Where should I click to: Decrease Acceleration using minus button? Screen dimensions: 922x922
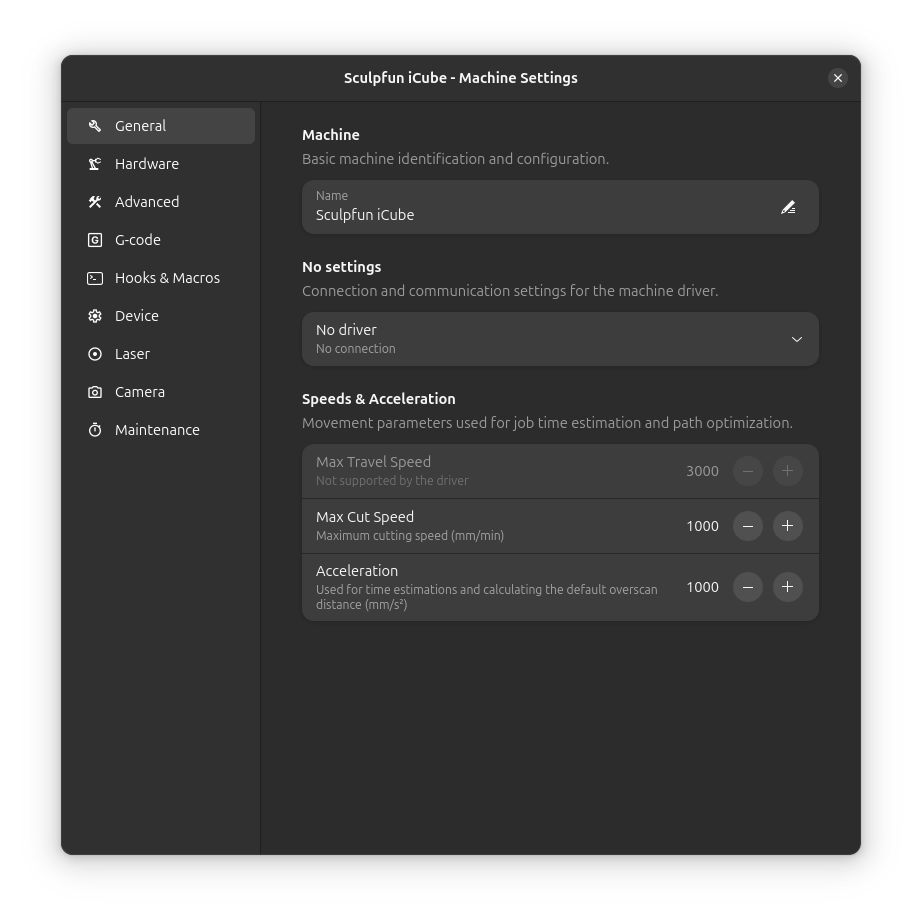[x=748, y=587]
